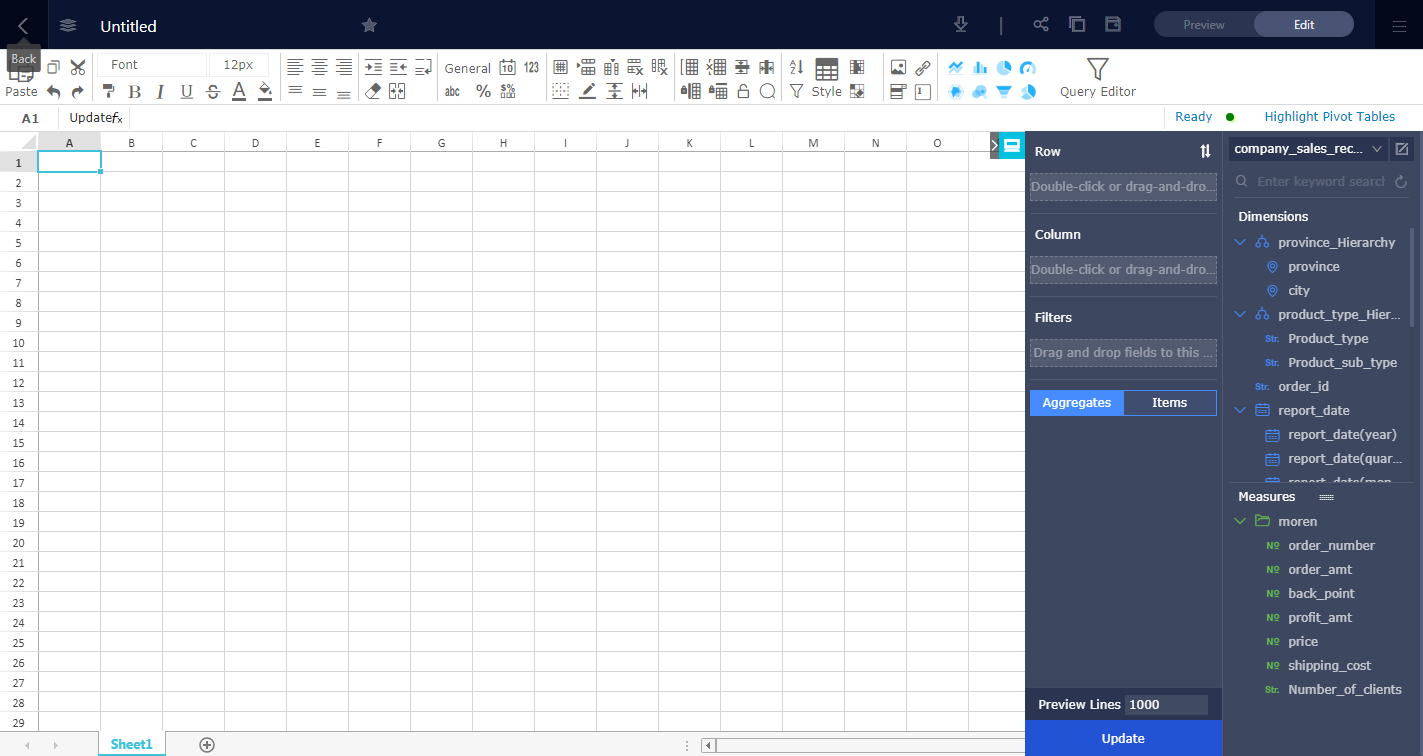Screen dimensions: 1423x756
Task: Insert a pie chart from the toolbar
Action: [1004, 68]
